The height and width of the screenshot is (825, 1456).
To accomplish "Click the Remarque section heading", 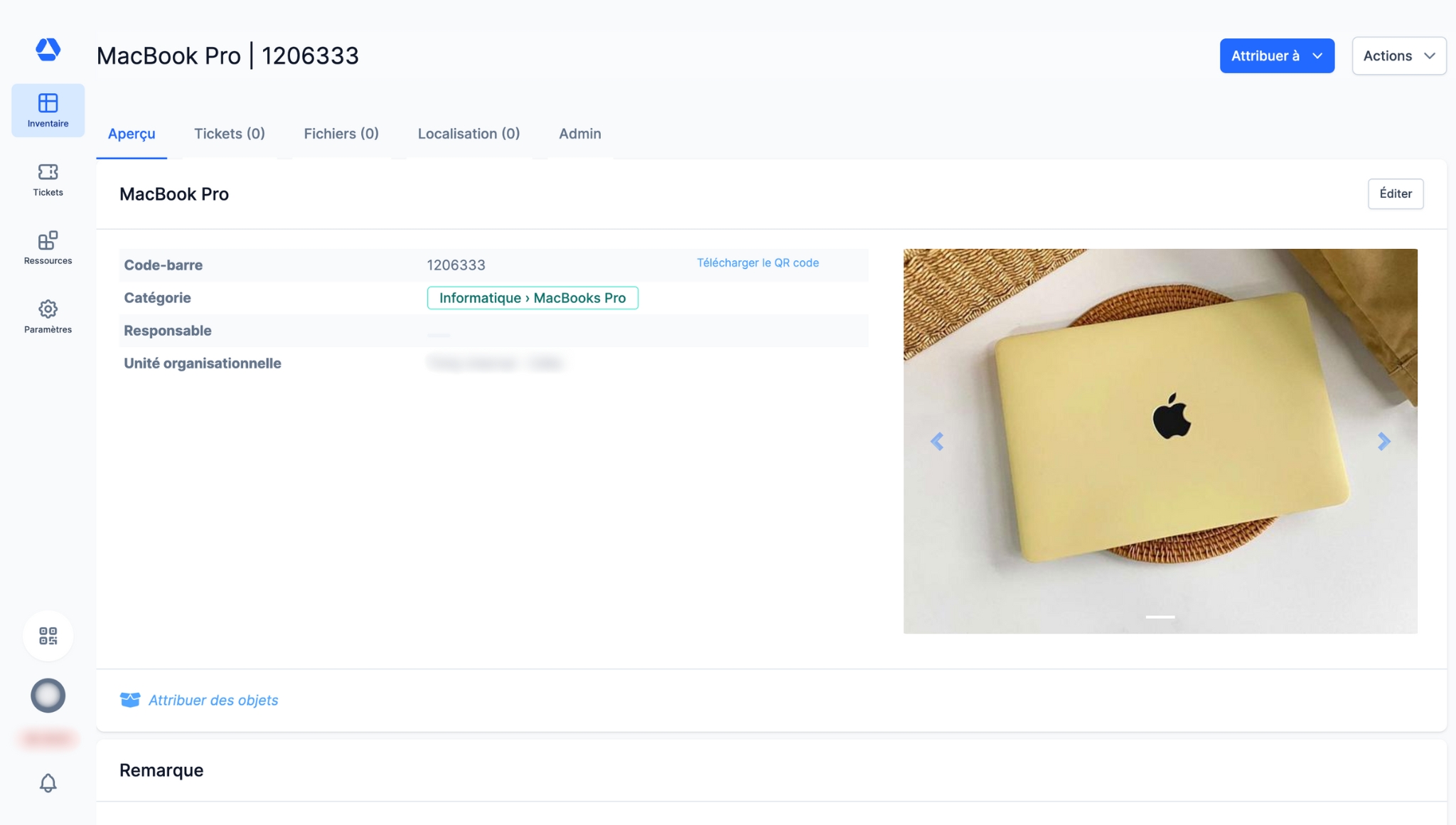I will click(161, 770).
